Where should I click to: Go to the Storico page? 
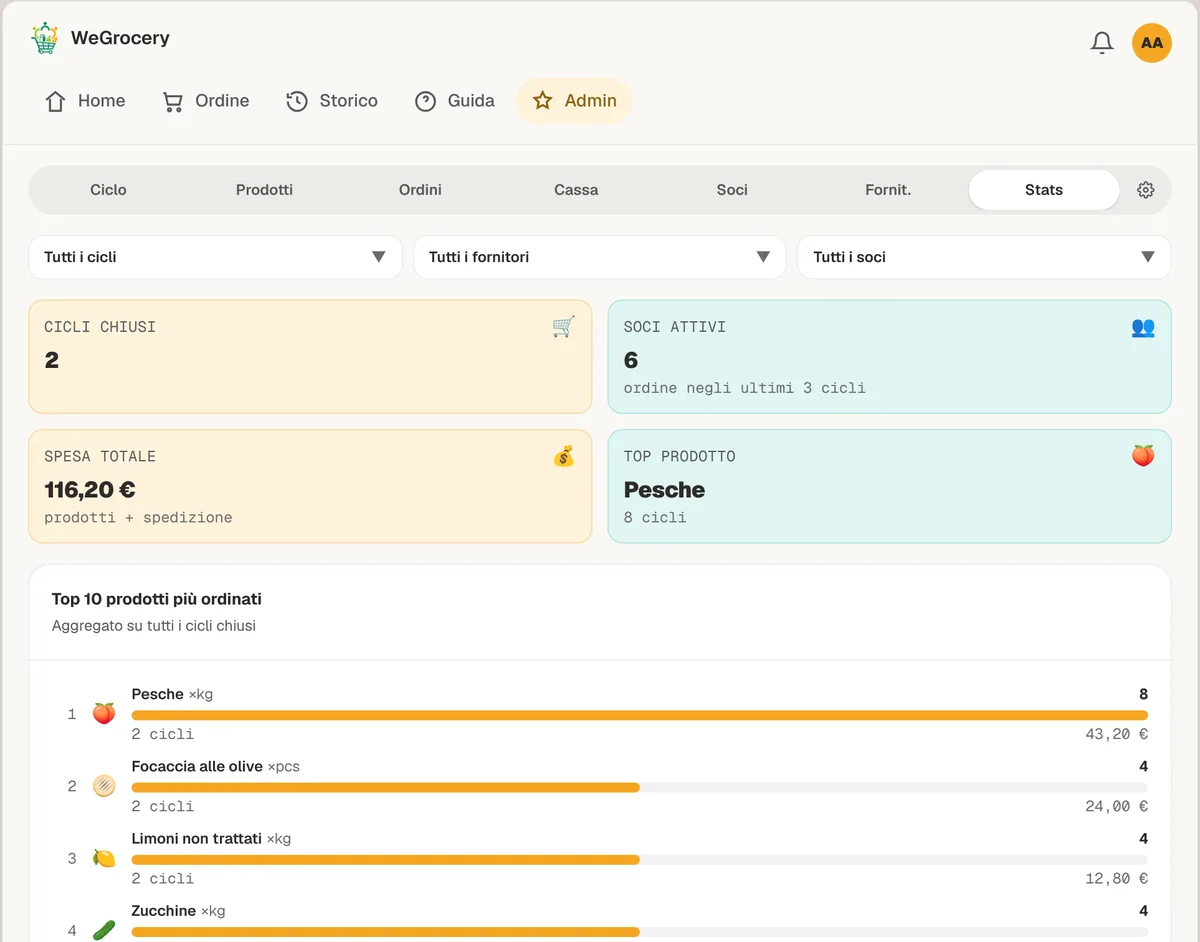coord(332,101)
